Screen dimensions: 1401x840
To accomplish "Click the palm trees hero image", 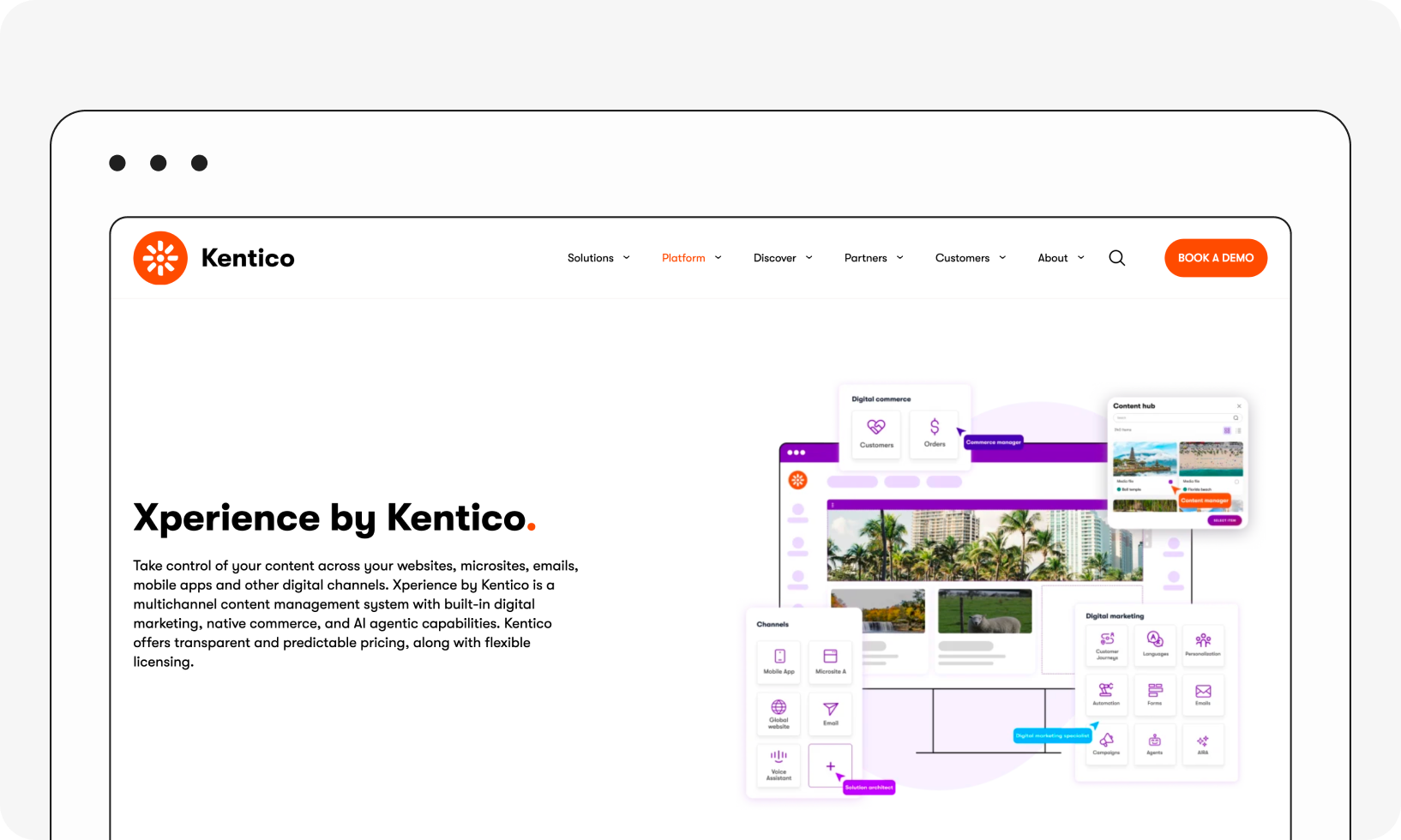I will pos(984,545).
